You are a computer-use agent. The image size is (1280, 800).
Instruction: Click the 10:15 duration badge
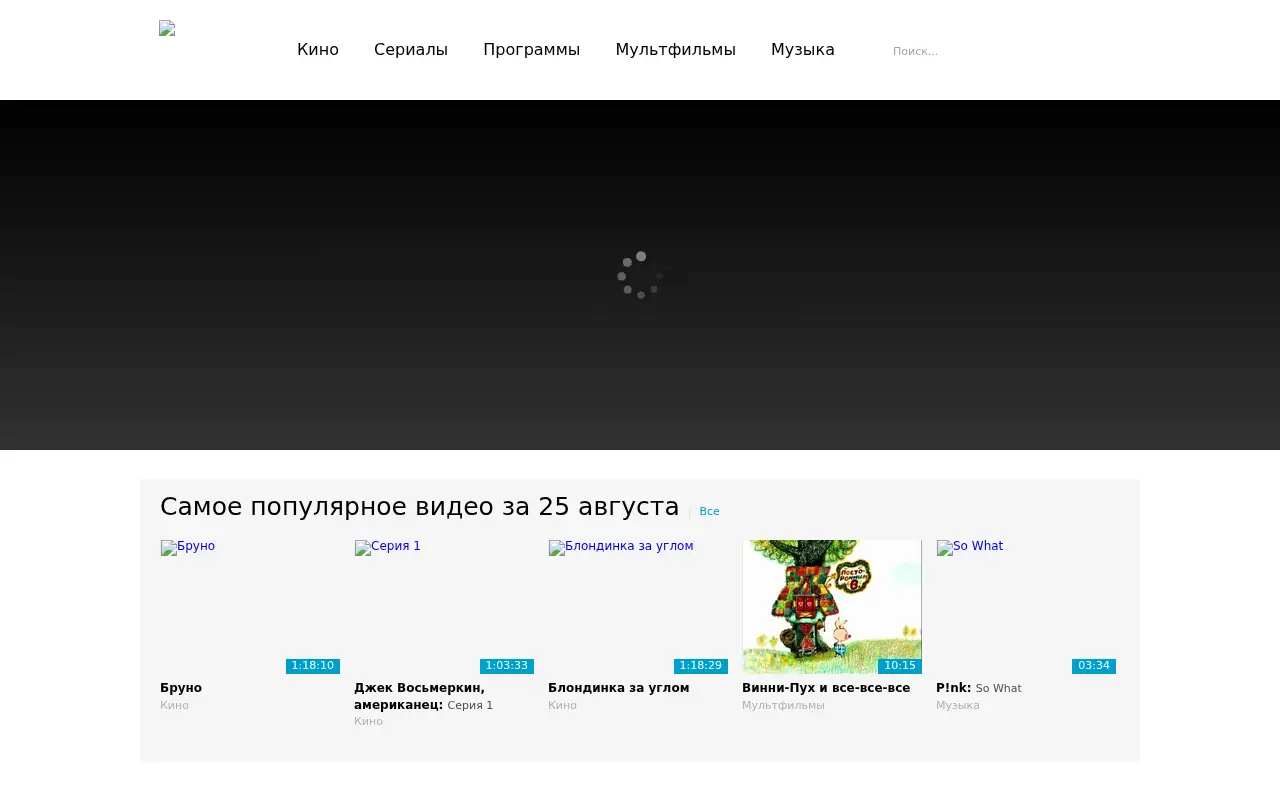pos(900,666)
